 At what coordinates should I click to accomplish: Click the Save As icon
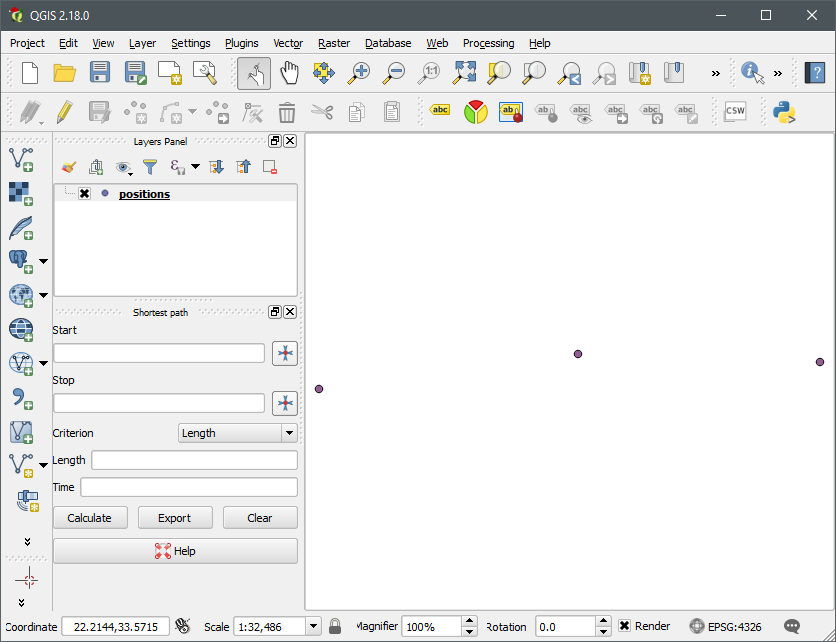135,73
